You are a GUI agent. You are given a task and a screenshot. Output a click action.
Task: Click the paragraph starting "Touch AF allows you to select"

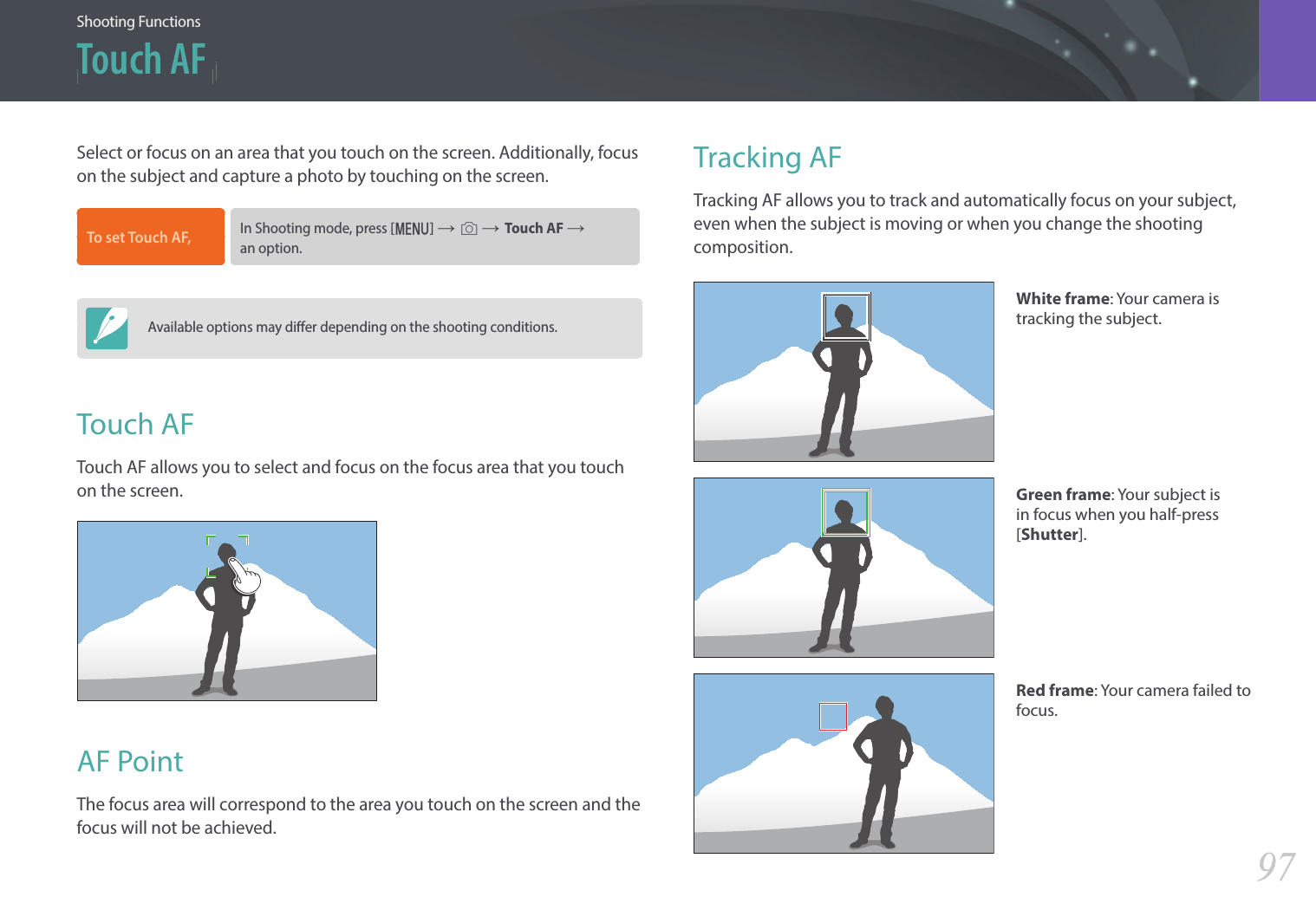350,479
